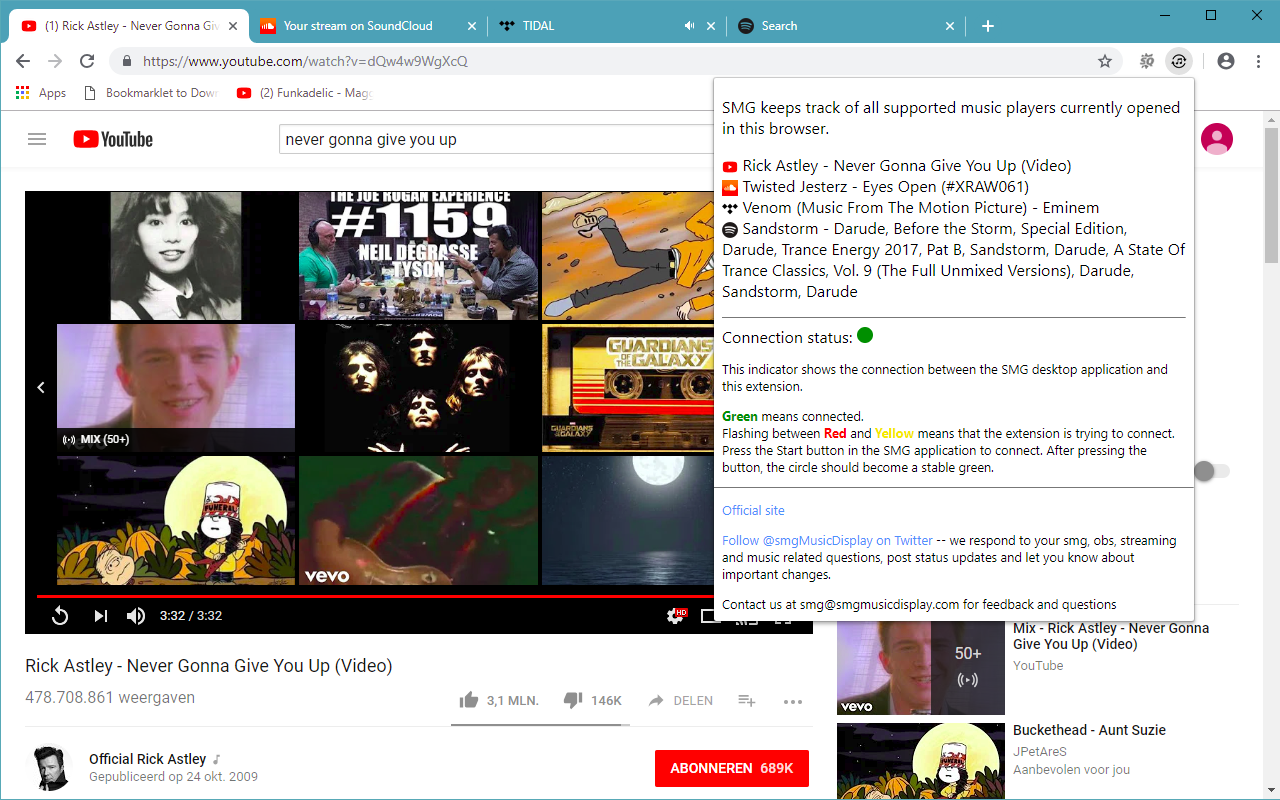The image size is (1280, 800).
Task: Open the Apps shortcut in bookmarks bar
Action: (41, 93)
